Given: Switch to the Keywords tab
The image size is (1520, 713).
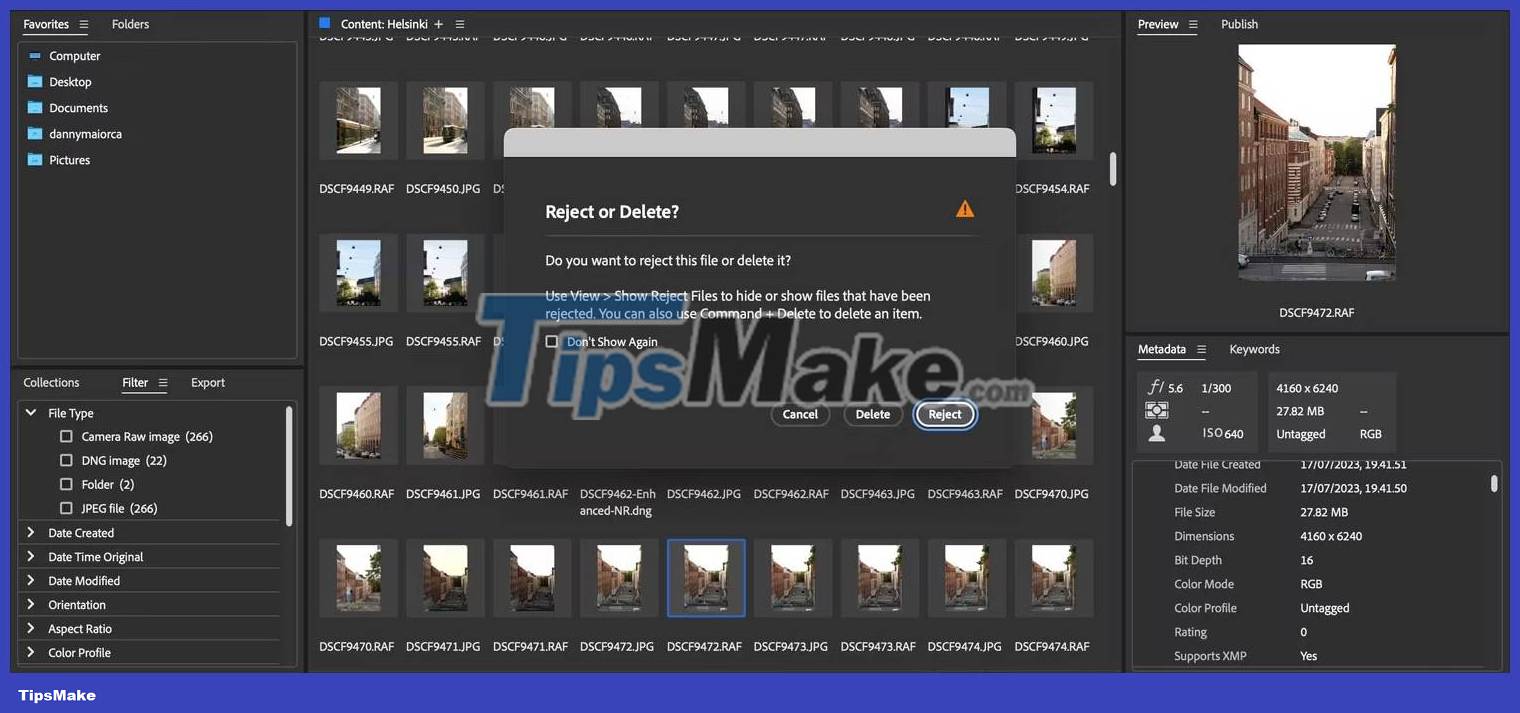Looking at the screenshot, I should point(1254,349).
